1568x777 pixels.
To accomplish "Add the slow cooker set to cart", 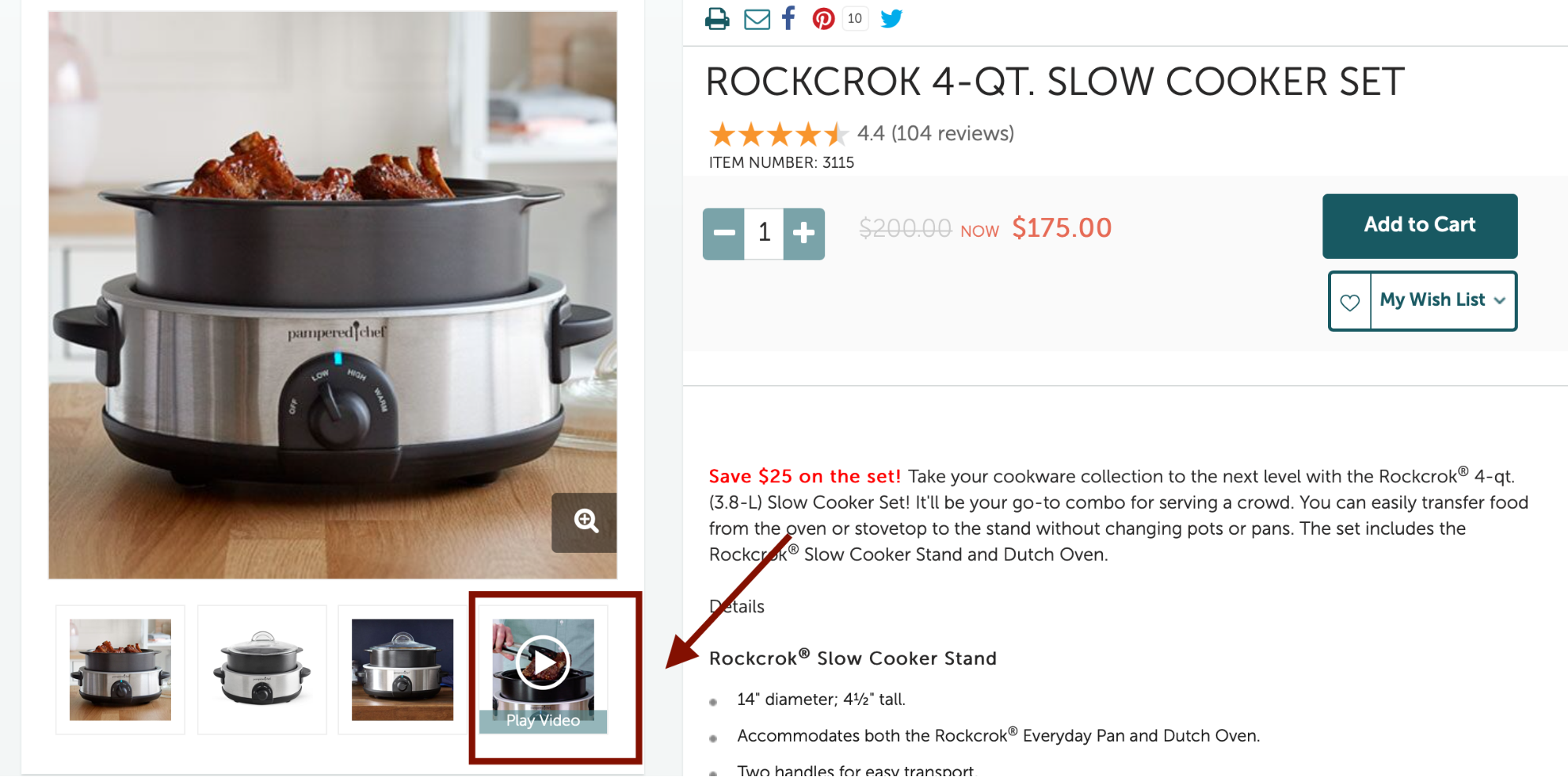I will [x=1419, y=226].
